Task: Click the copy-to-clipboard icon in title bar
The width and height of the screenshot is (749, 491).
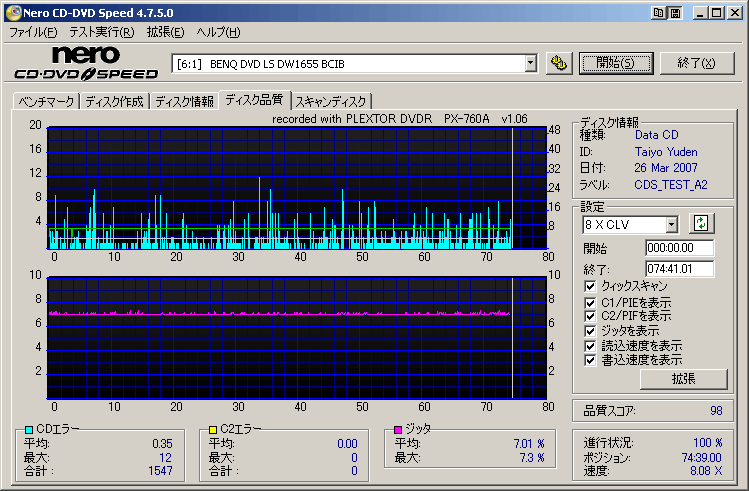Action: [x=659, y=13]
